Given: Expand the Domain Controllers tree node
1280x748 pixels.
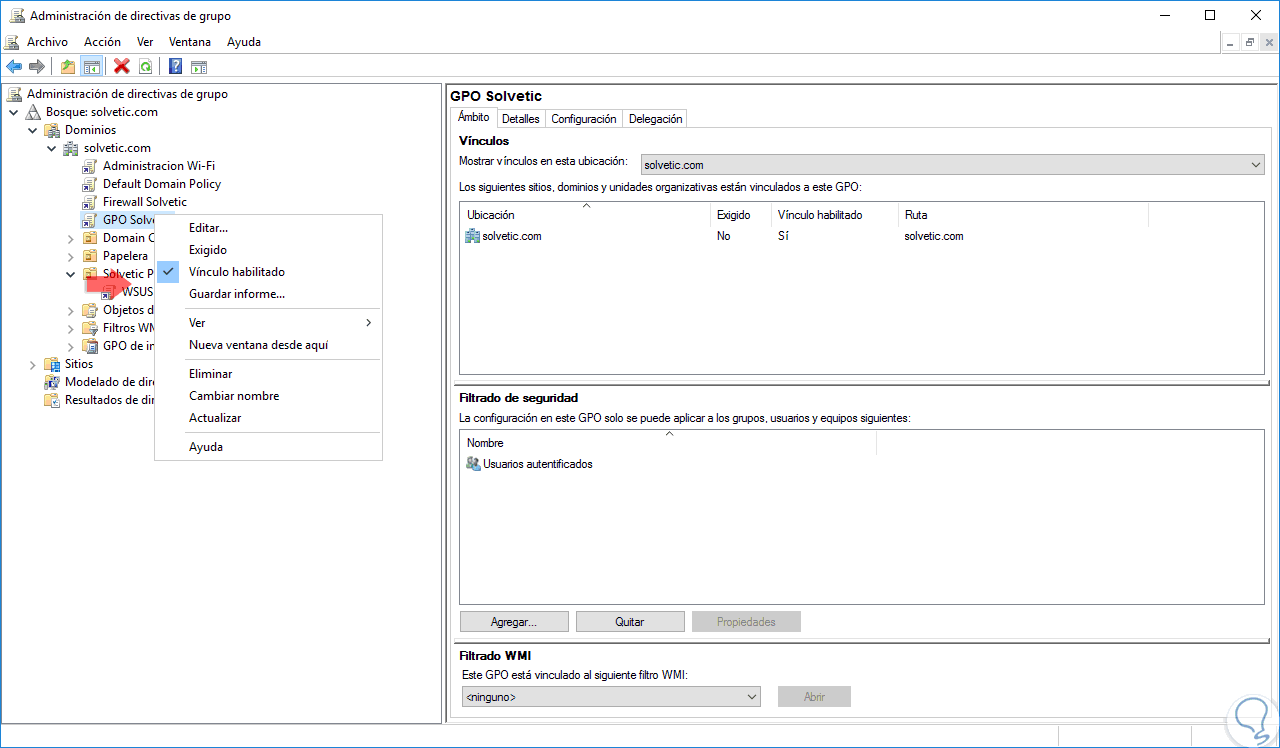Looking at the screenshot, I should (x=71, y=238).
